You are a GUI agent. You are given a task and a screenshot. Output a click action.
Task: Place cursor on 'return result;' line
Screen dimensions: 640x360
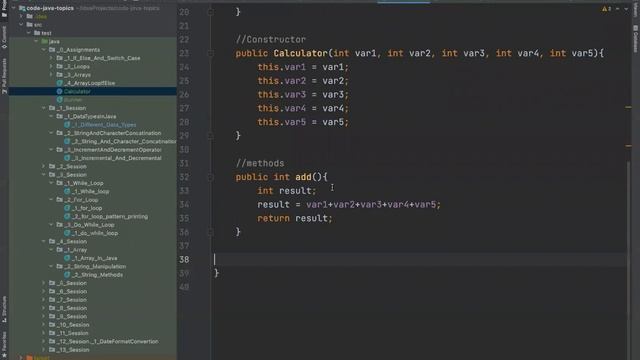pos(295,218)
